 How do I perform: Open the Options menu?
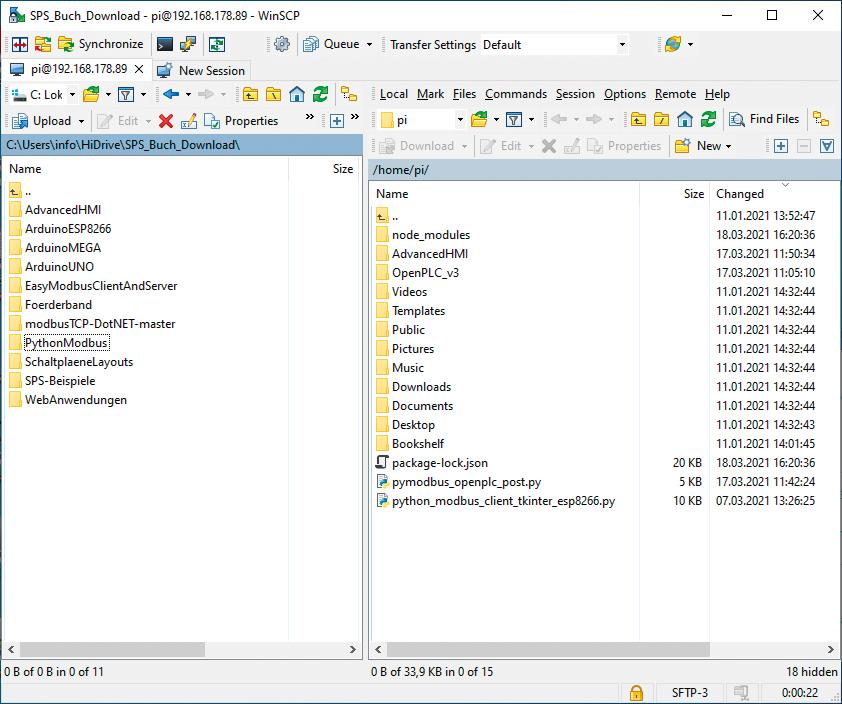(625, 94)
